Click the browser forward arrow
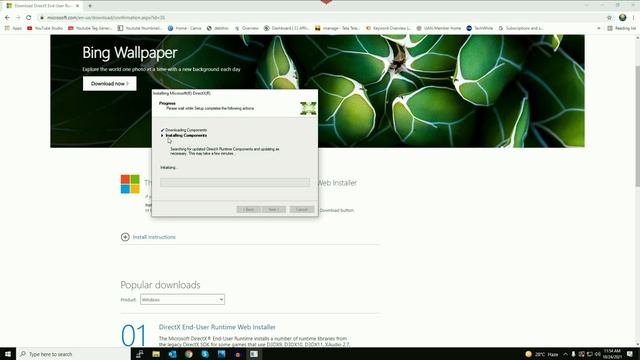 18,18
